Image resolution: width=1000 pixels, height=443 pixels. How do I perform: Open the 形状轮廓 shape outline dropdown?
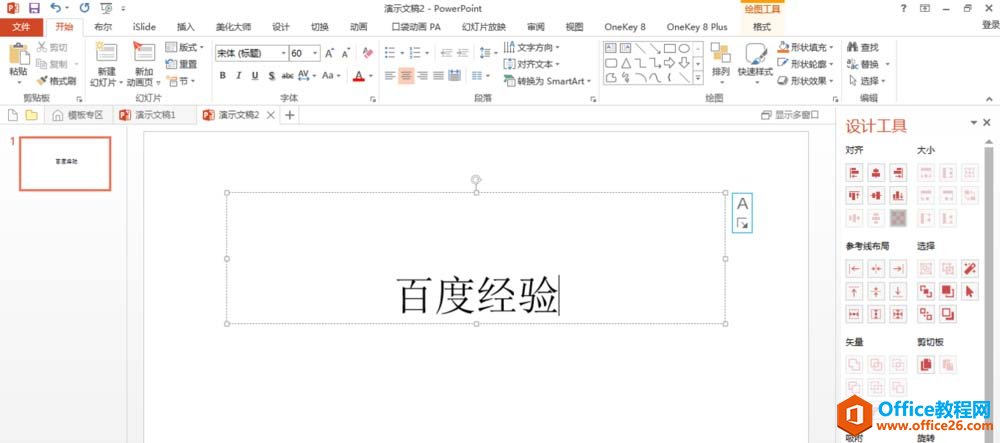coord(805,64)
